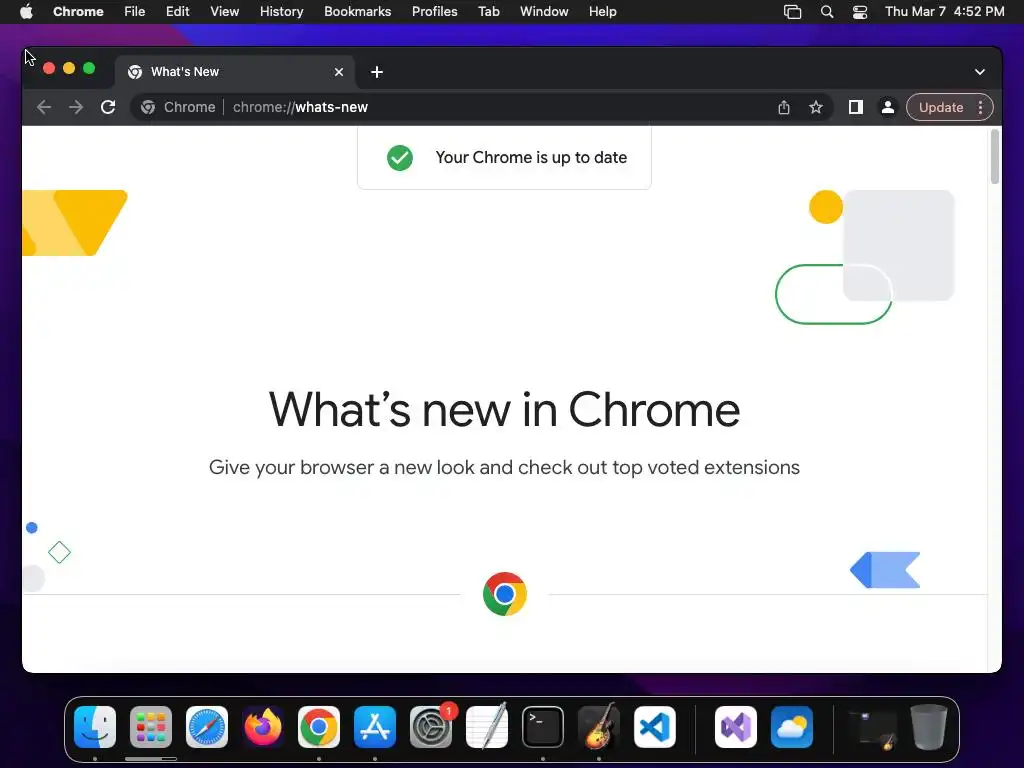Open the View menu

point(224,12)
